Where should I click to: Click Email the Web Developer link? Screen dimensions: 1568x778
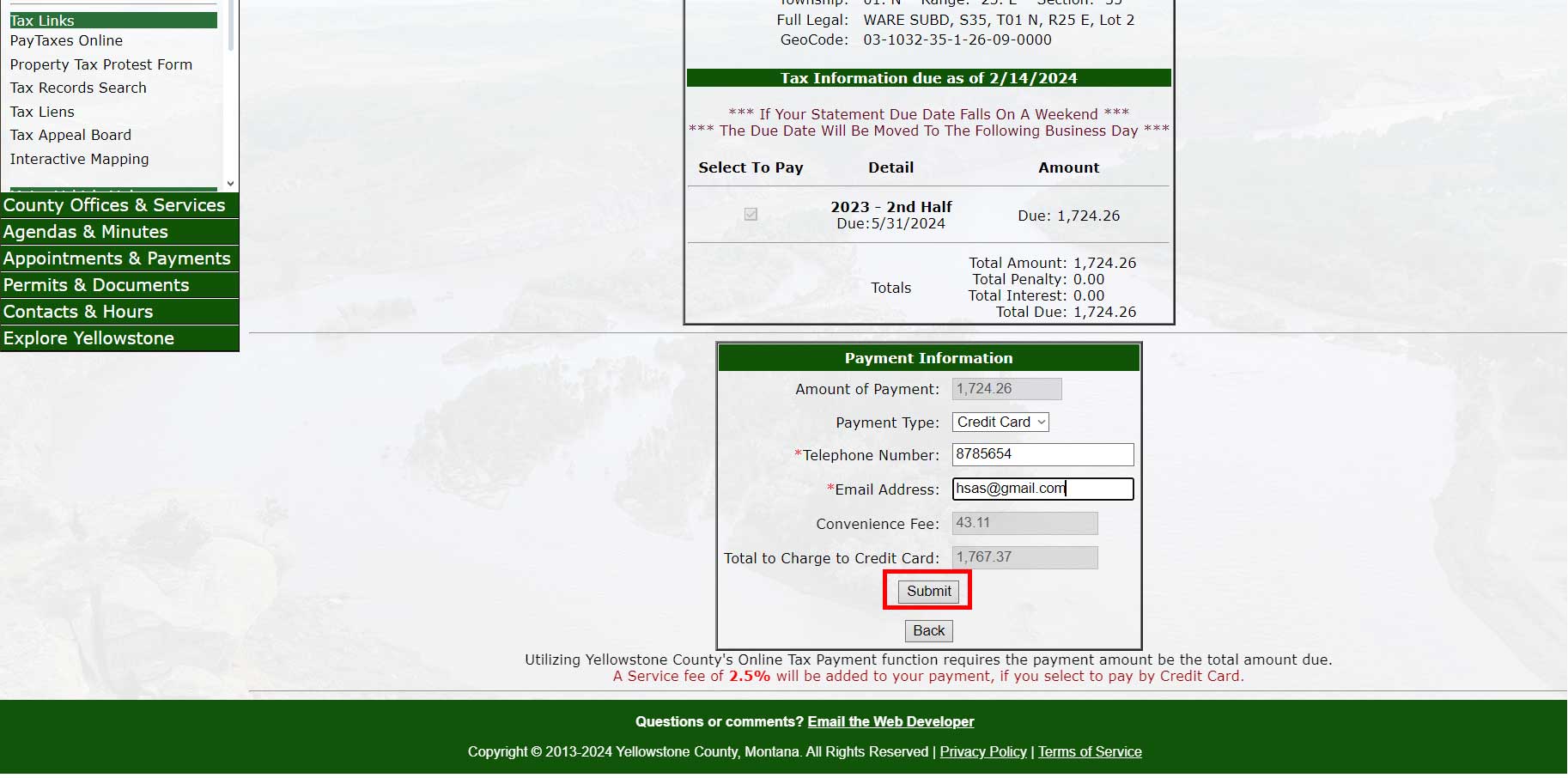pyautogui.click(x=890, y=722)
